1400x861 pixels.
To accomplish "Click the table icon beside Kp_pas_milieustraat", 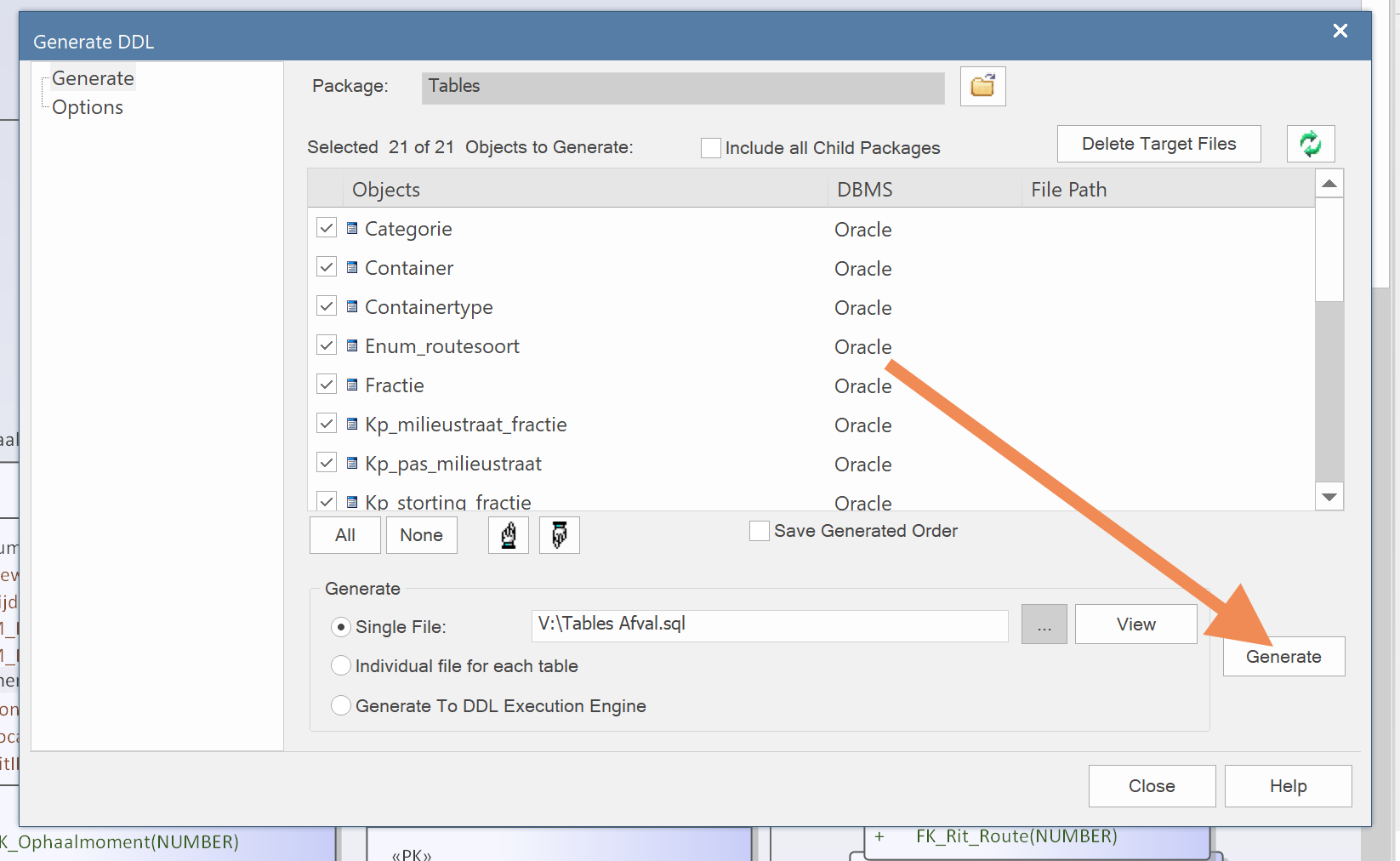I will tap(352, 463).
